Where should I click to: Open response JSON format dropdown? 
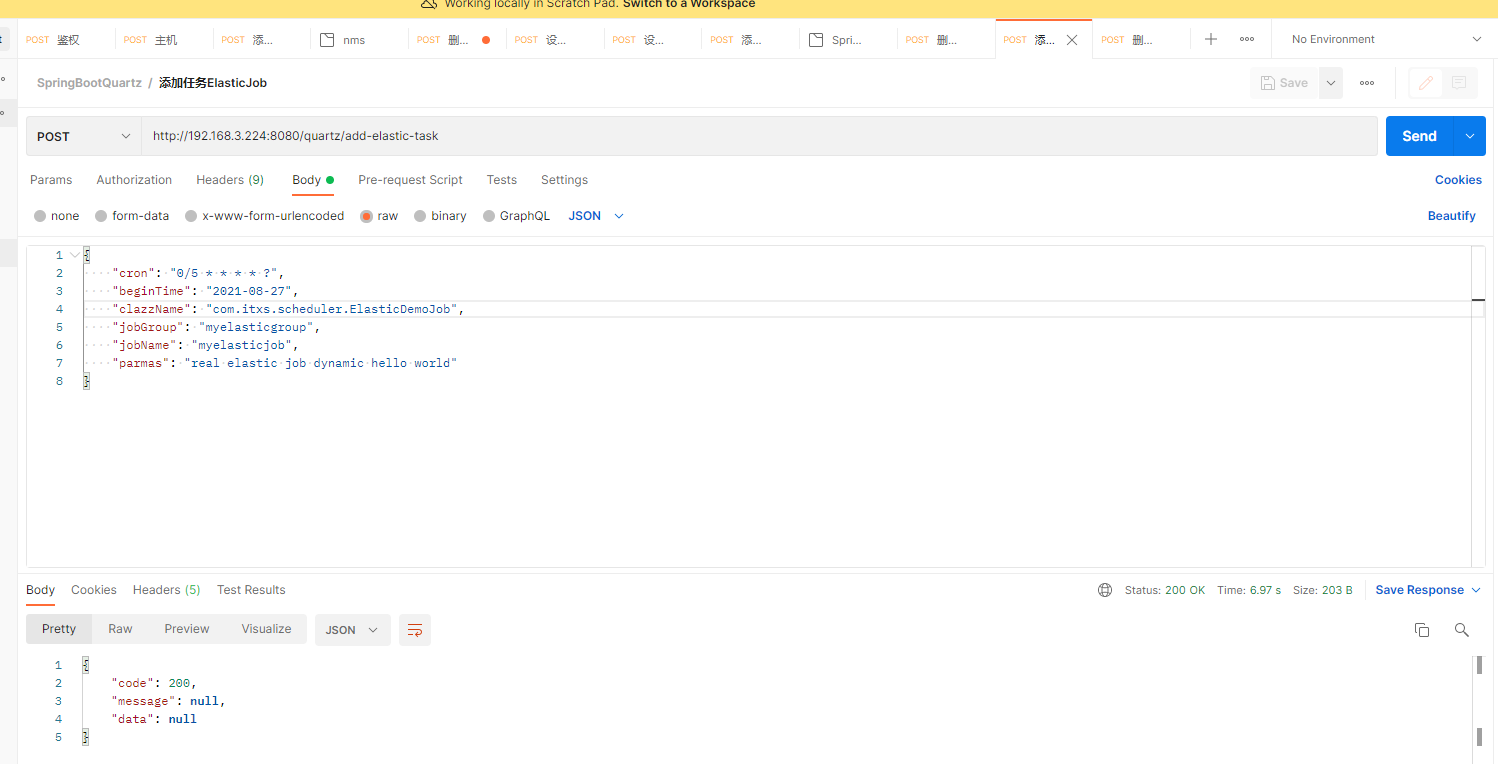[353, 630]
